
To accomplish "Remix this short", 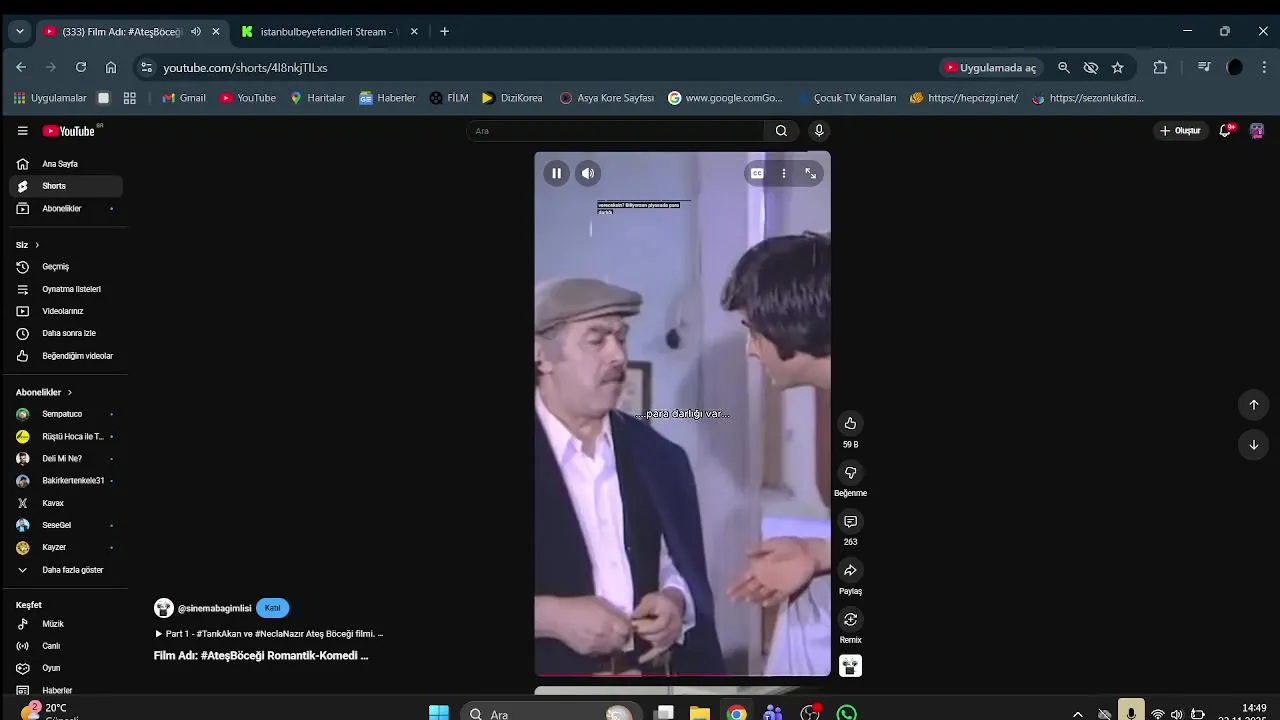I will point(850,619).
